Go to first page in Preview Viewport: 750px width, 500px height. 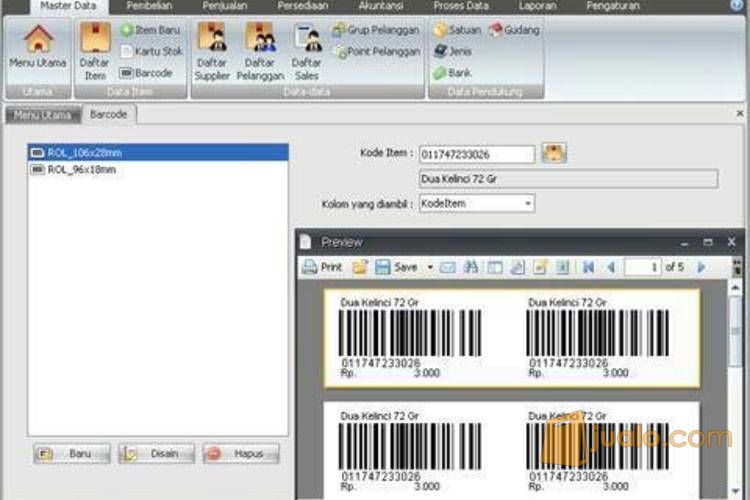click(x=588, y=267)
